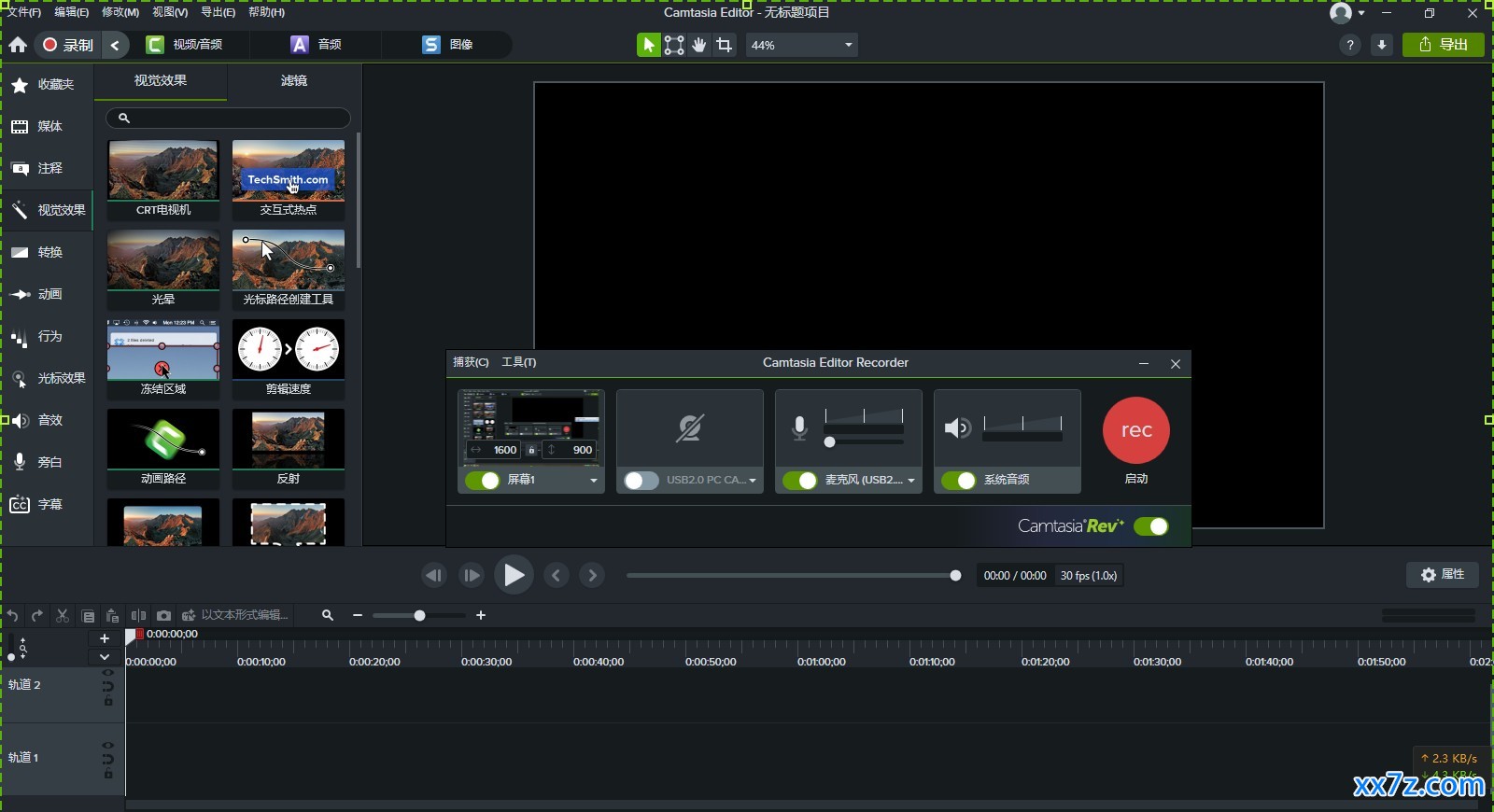1494x812 pixels.
Task: Toggle the lock on 轨道 1
Action: (x=108, y=774)
